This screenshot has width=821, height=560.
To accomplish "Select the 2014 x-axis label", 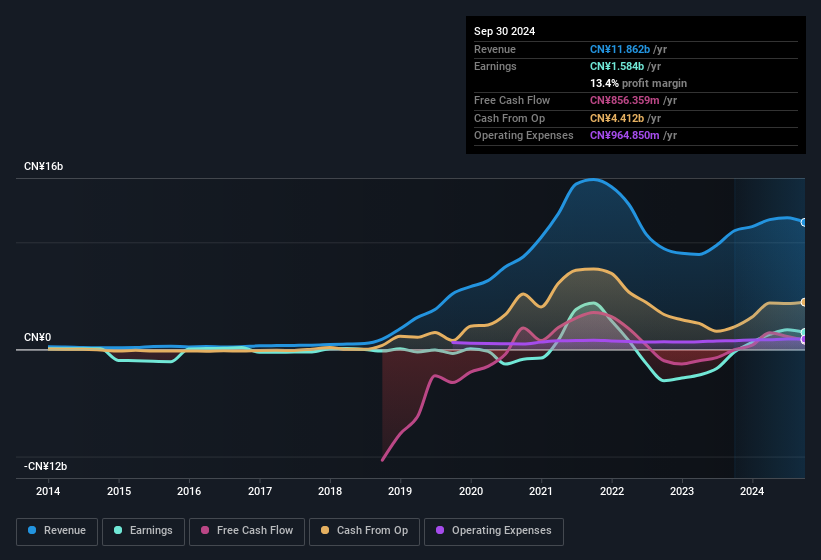I will click(48, 491).
